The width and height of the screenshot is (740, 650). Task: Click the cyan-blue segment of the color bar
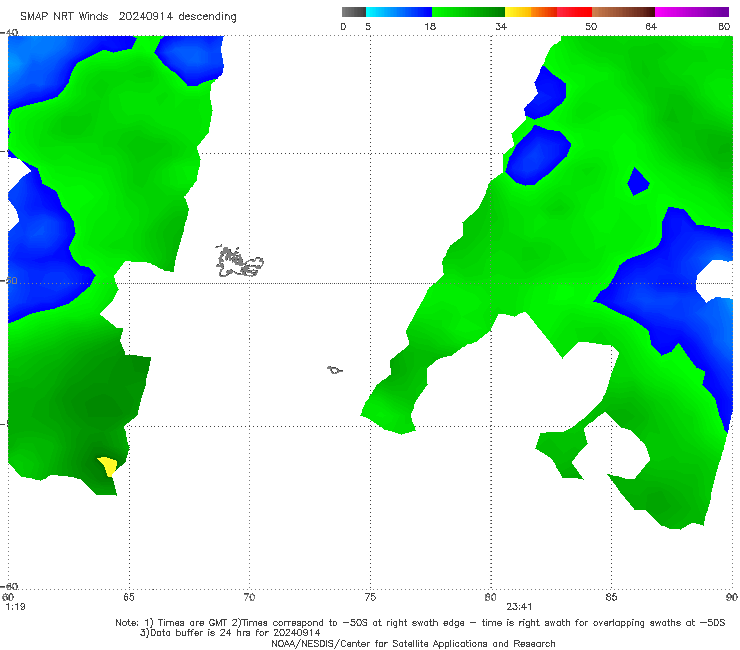pos(399,12)
